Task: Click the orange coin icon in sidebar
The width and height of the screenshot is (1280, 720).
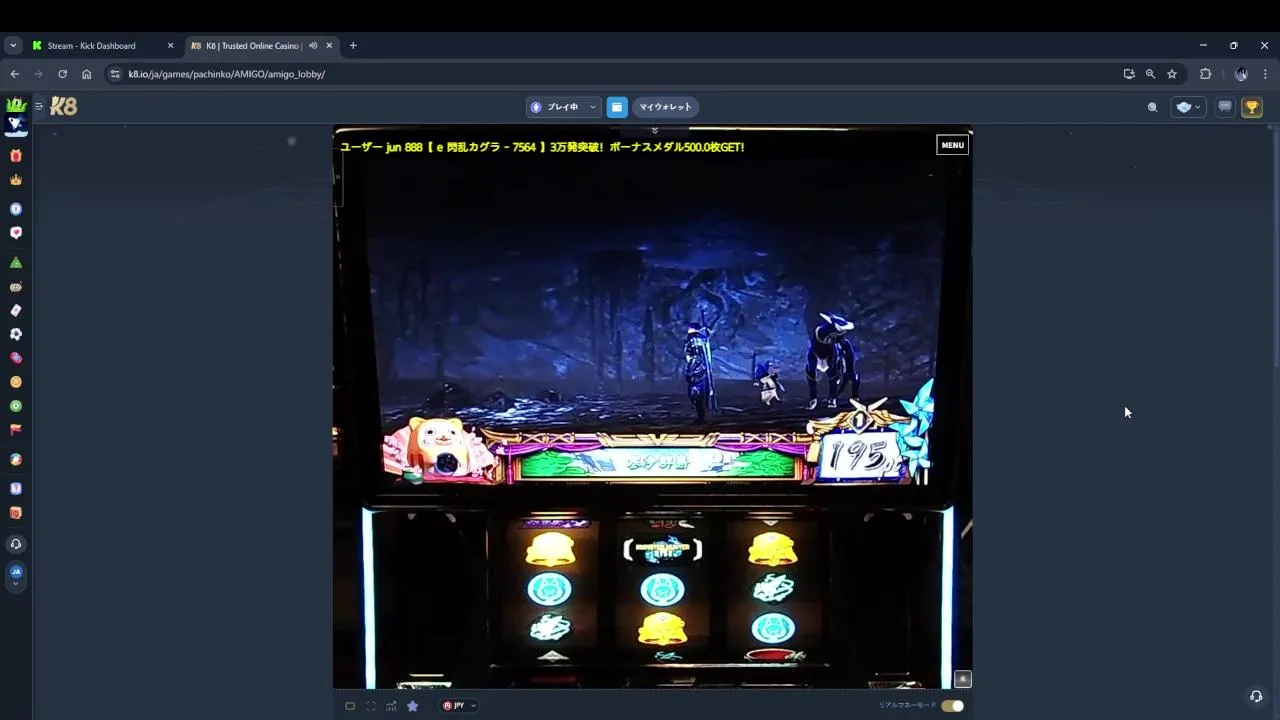Action: 15,382
